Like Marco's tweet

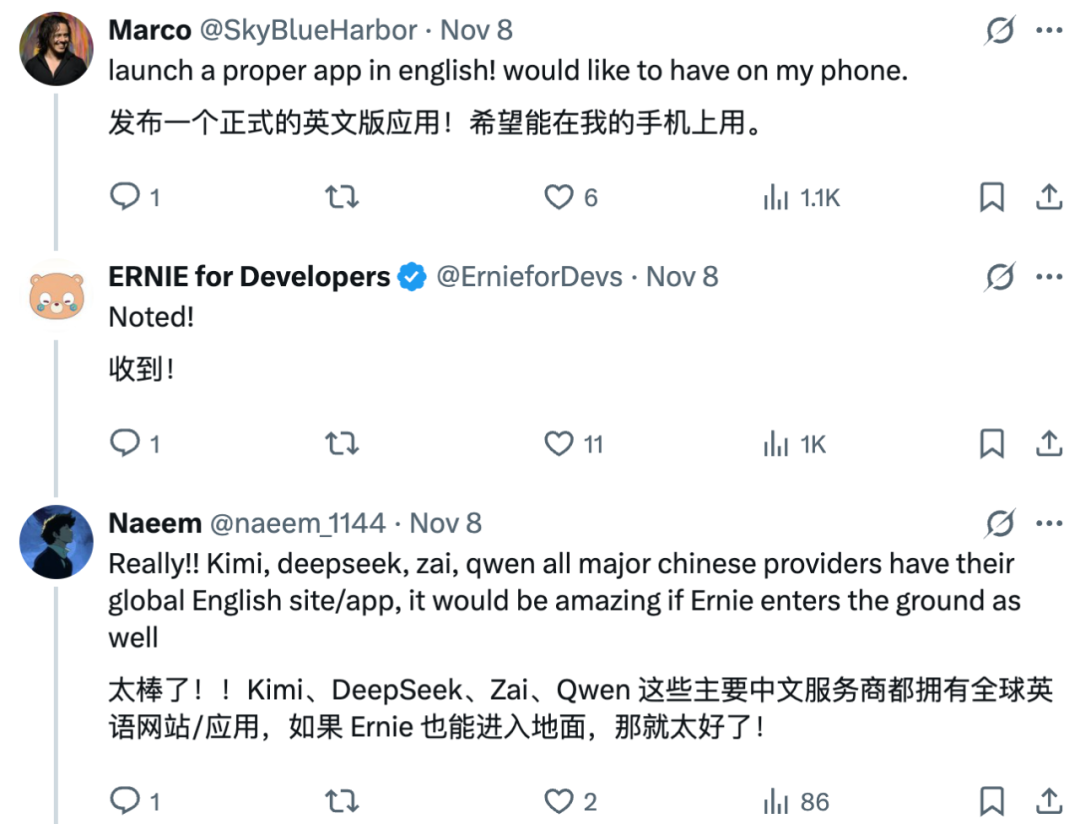click(x=558, y=197)
